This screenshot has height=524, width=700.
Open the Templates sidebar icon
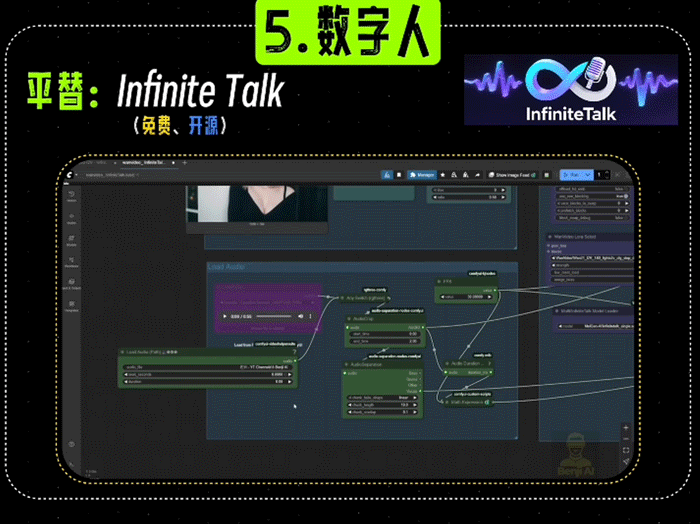[x=71, y=305]
